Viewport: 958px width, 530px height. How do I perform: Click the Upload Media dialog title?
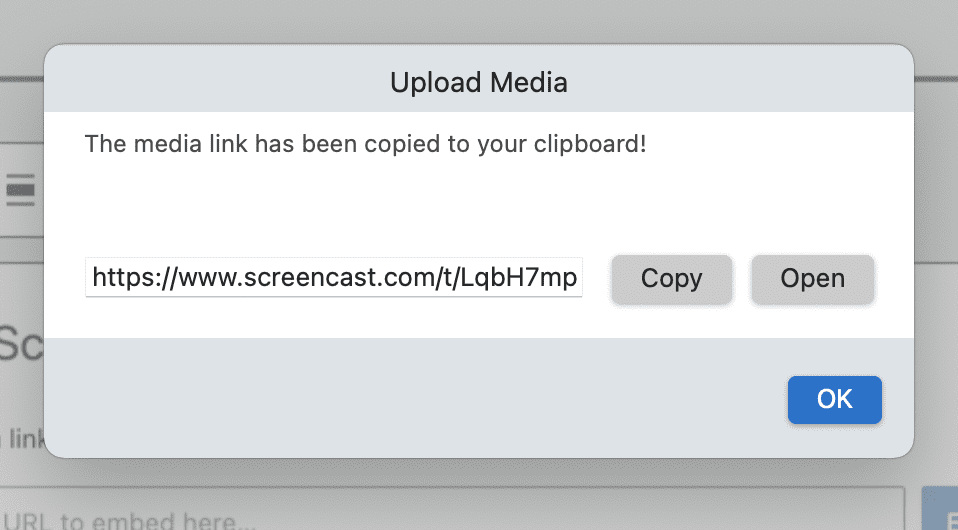point(478,82)
